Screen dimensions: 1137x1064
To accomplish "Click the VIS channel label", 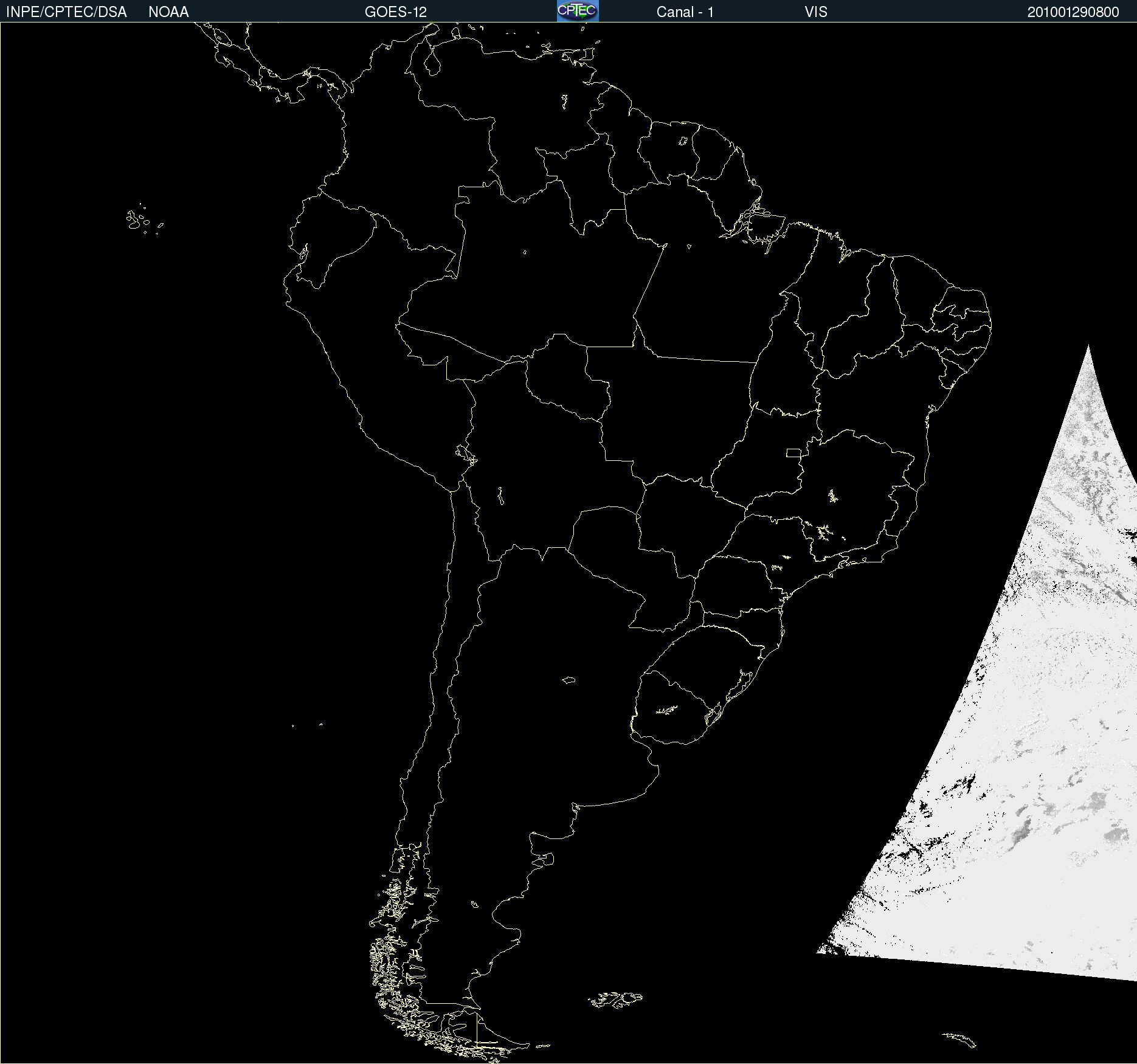I will [x=816, y=12].
